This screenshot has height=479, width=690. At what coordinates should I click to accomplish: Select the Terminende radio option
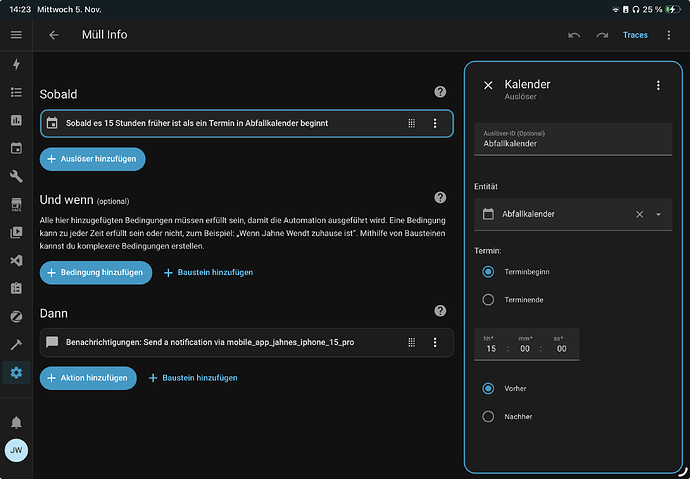pos(488,299)
